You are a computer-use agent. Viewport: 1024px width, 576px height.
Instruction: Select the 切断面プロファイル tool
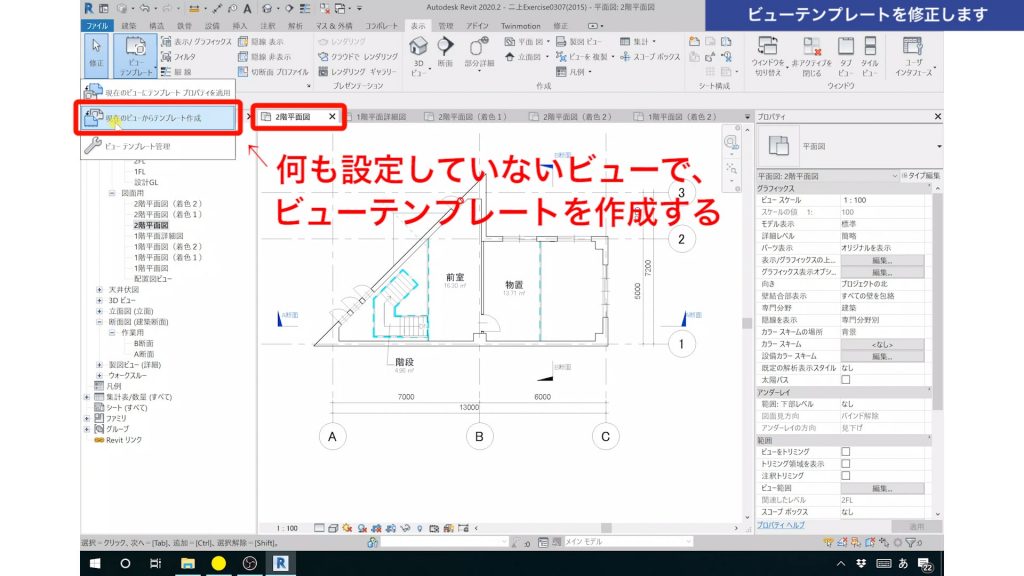click(x=272, y=72)
